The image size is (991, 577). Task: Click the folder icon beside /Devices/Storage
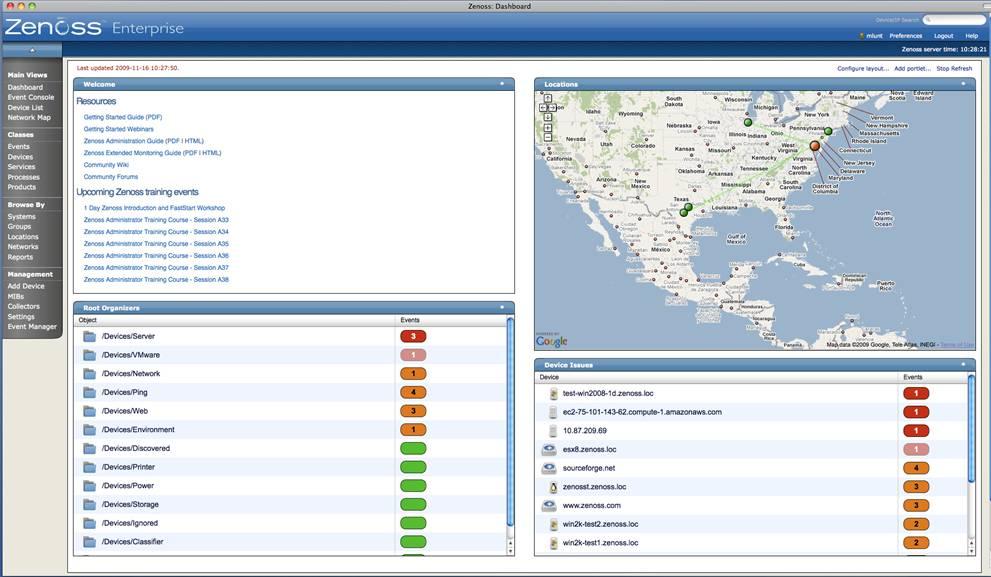tap(89, 504)
